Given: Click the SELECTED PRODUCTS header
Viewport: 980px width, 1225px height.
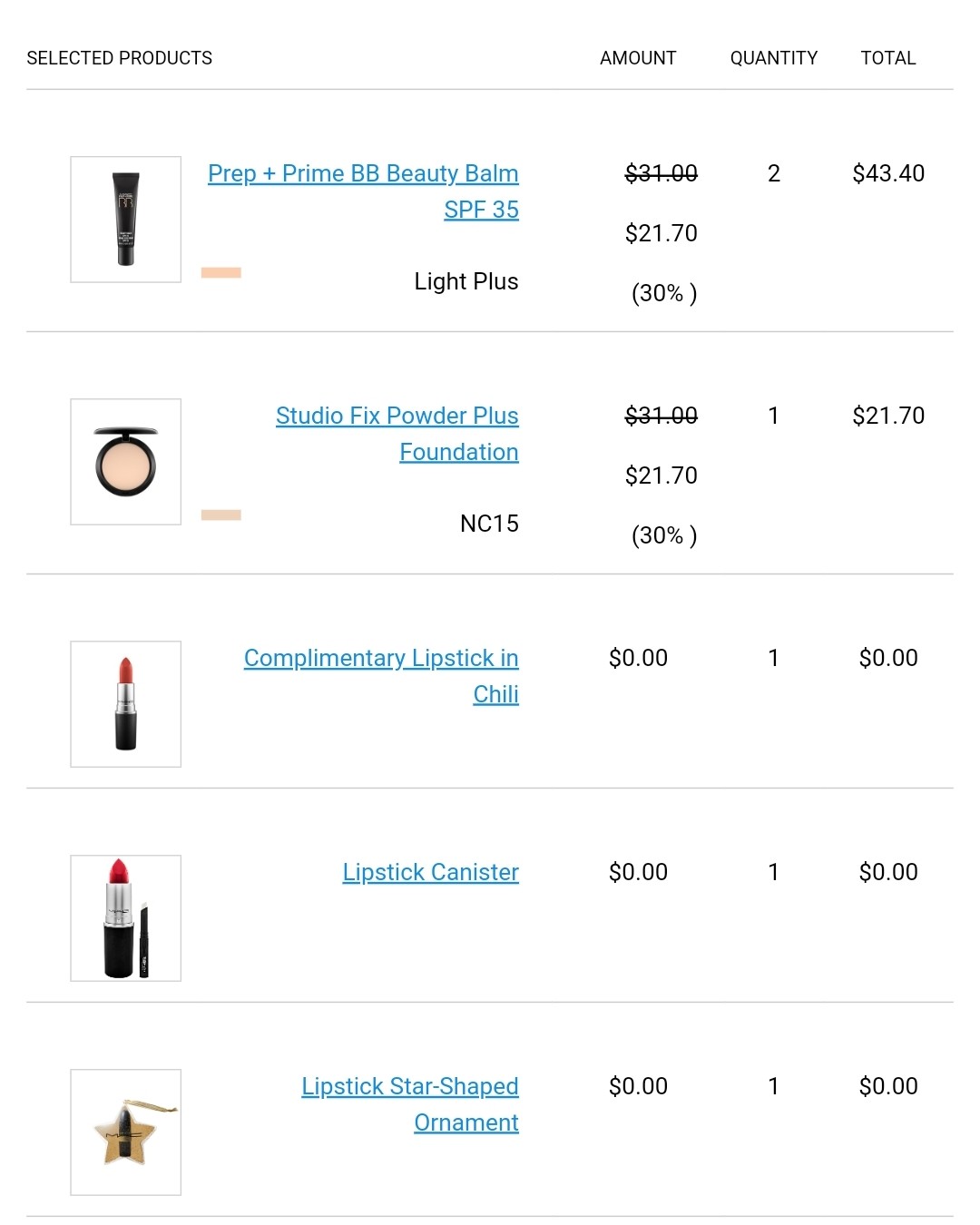Looking at the screenshot, I should click(x=120, y=58).
